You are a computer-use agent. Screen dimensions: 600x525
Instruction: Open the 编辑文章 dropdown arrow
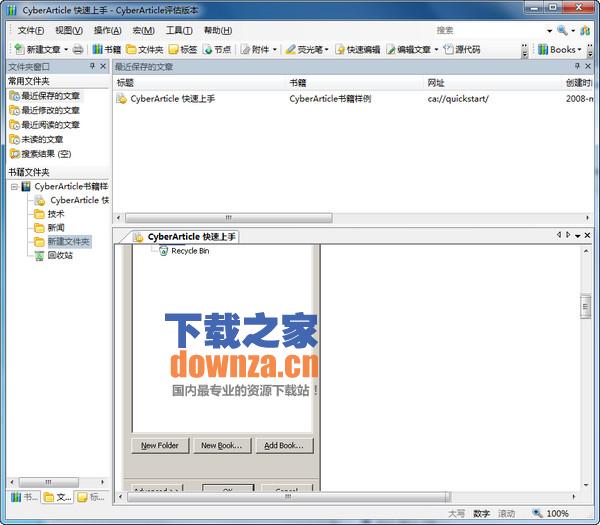pyautogui.click(x=436, y=50)
